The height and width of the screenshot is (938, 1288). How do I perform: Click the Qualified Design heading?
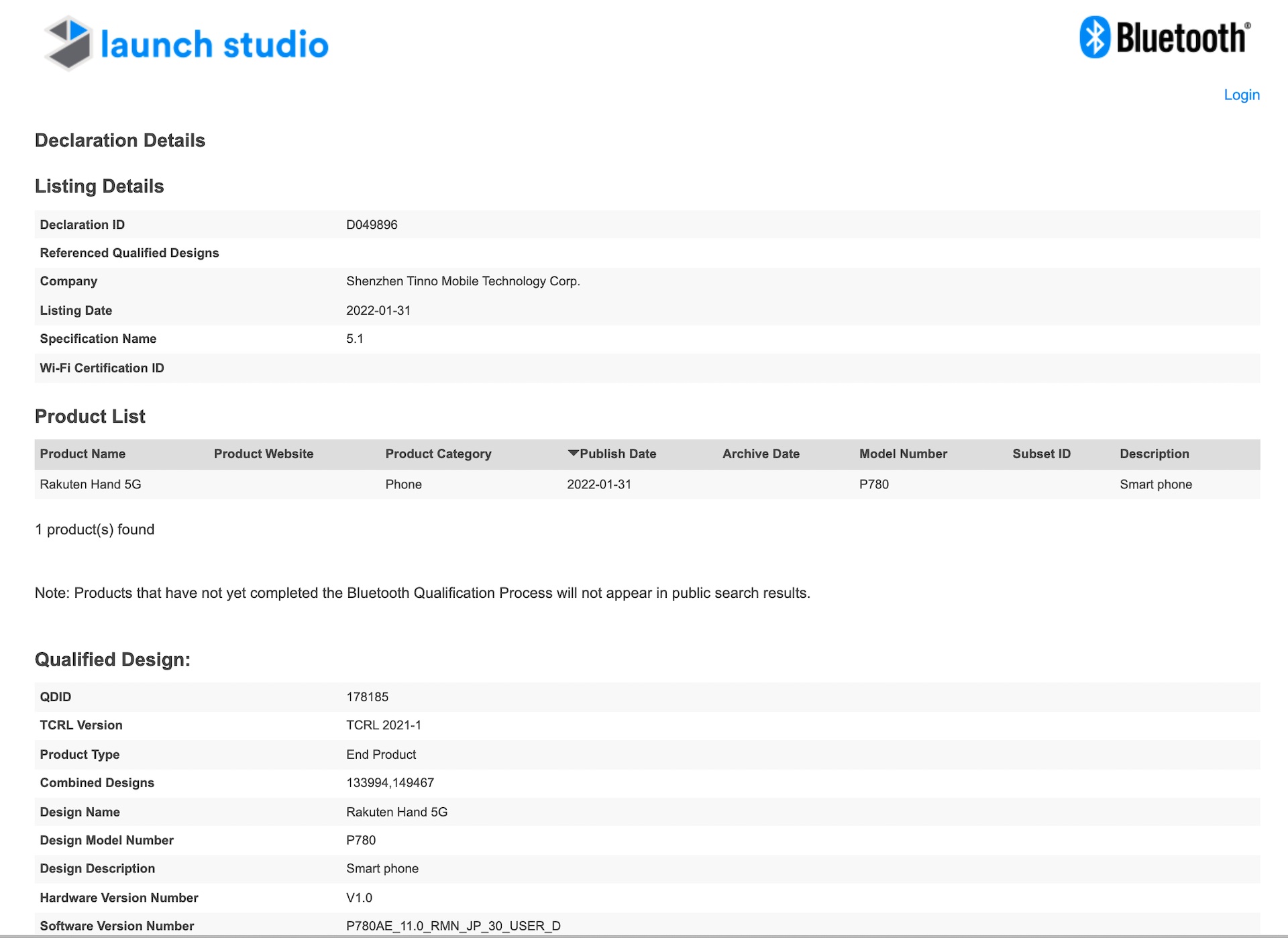tap(113, 660)
